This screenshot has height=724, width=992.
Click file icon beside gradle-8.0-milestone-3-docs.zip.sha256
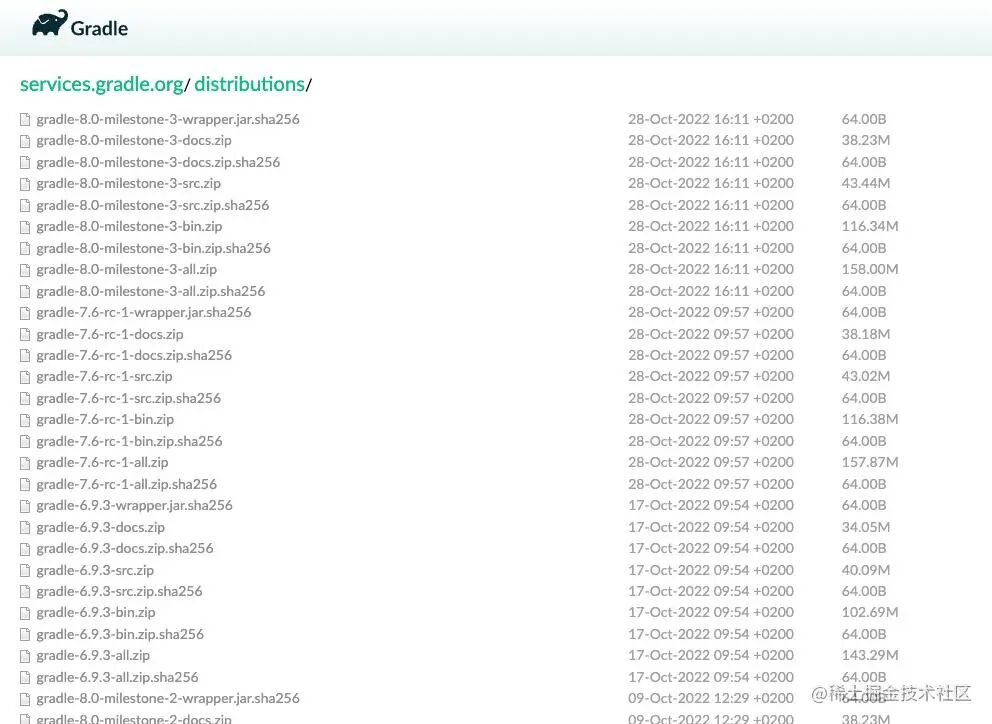(x=25, y=163)
